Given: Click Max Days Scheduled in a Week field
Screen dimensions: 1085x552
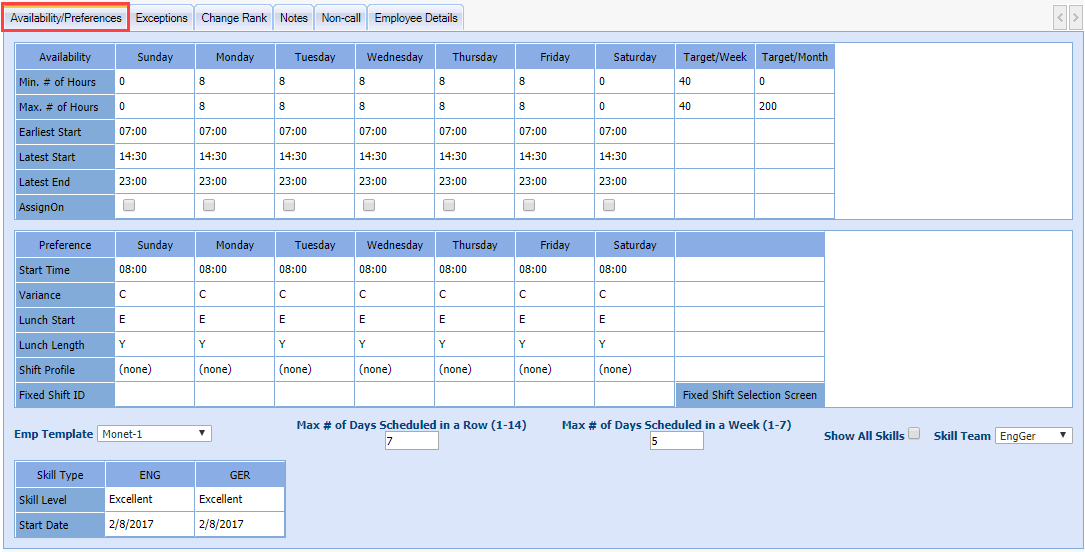Looking at the screenshot, I should (x=676, y=441).
